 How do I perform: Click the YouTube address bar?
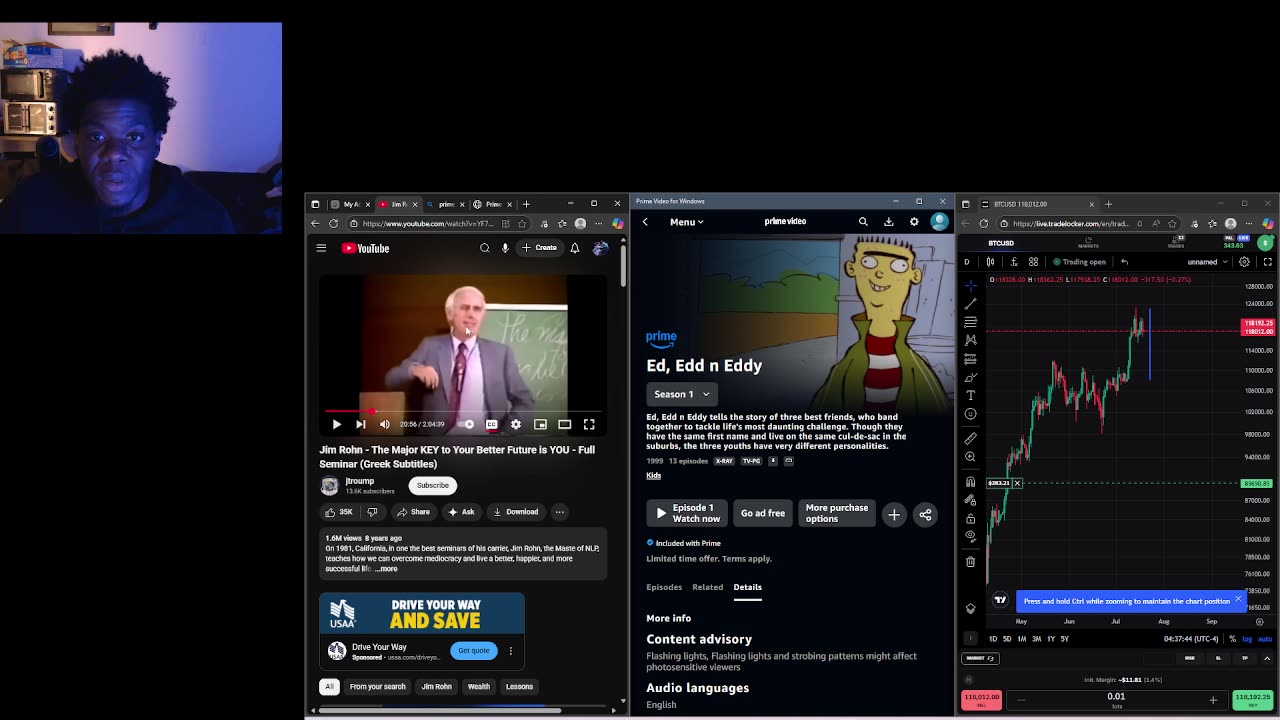pyautogui.click(x=428, y=224)
